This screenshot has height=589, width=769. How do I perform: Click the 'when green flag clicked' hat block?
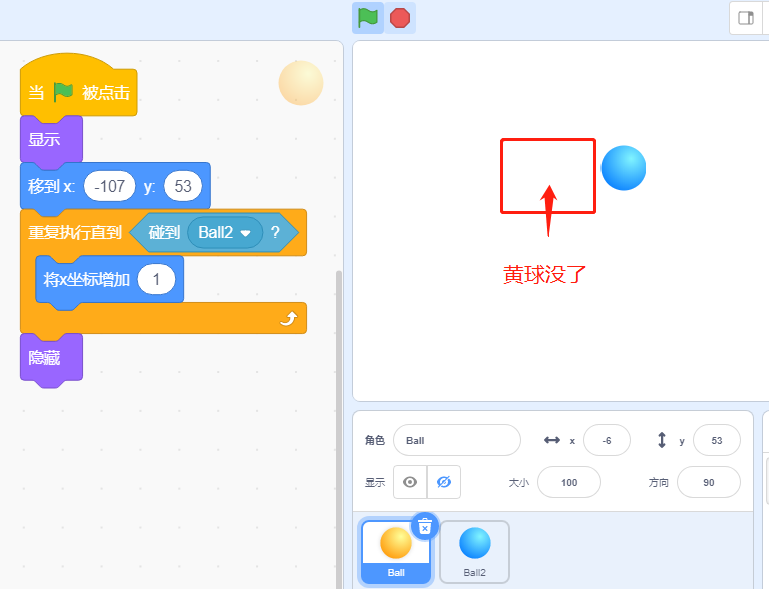click(x=78, y=86)
